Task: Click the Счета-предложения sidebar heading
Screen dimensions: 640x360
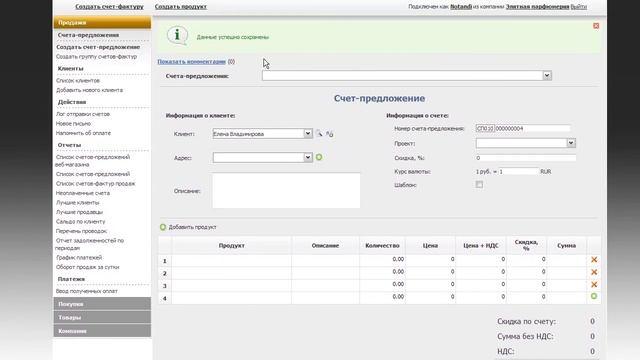Action: click(x=88, y=35)
